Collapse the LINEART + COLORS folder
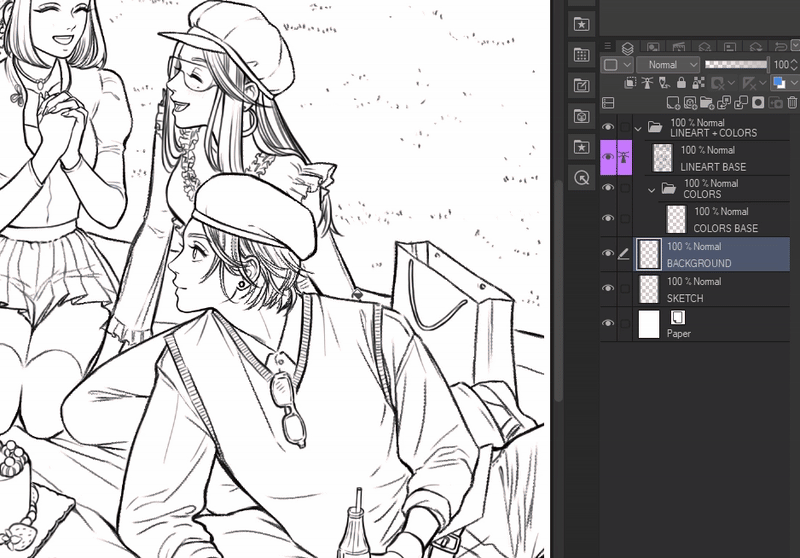Viewport: 800px width, 558px height. (639, 128)
